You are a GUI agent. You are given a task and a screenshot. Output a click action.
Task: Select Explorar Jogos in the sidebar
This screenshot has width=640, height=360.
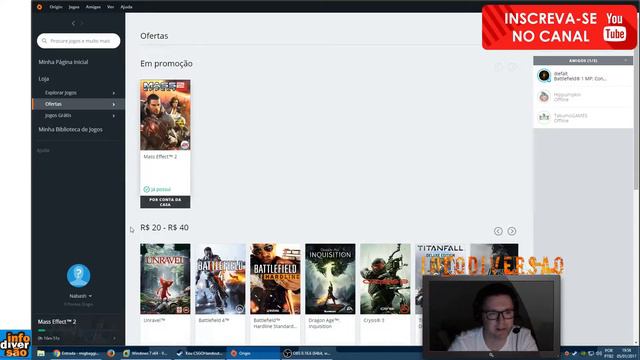click(61, 93)
